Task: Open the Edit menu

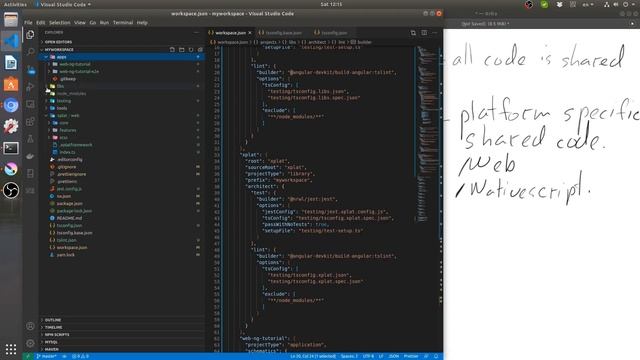Action: point(40,22)
